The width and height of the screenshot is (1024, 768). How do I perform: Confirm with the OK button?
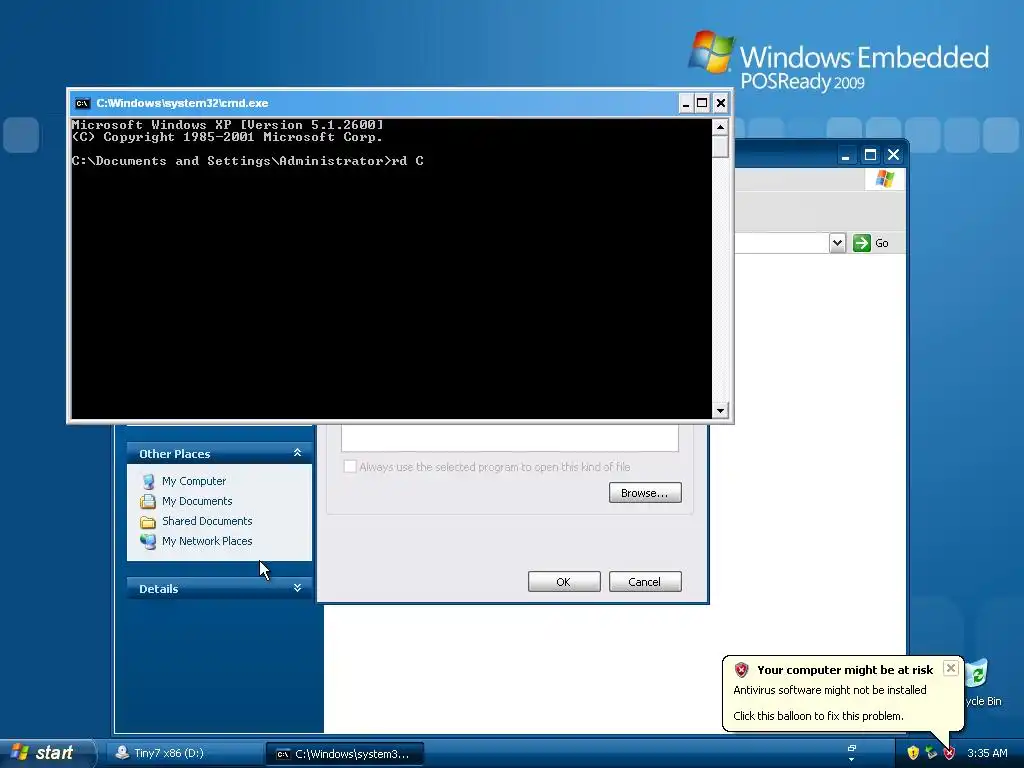(564, 582)
